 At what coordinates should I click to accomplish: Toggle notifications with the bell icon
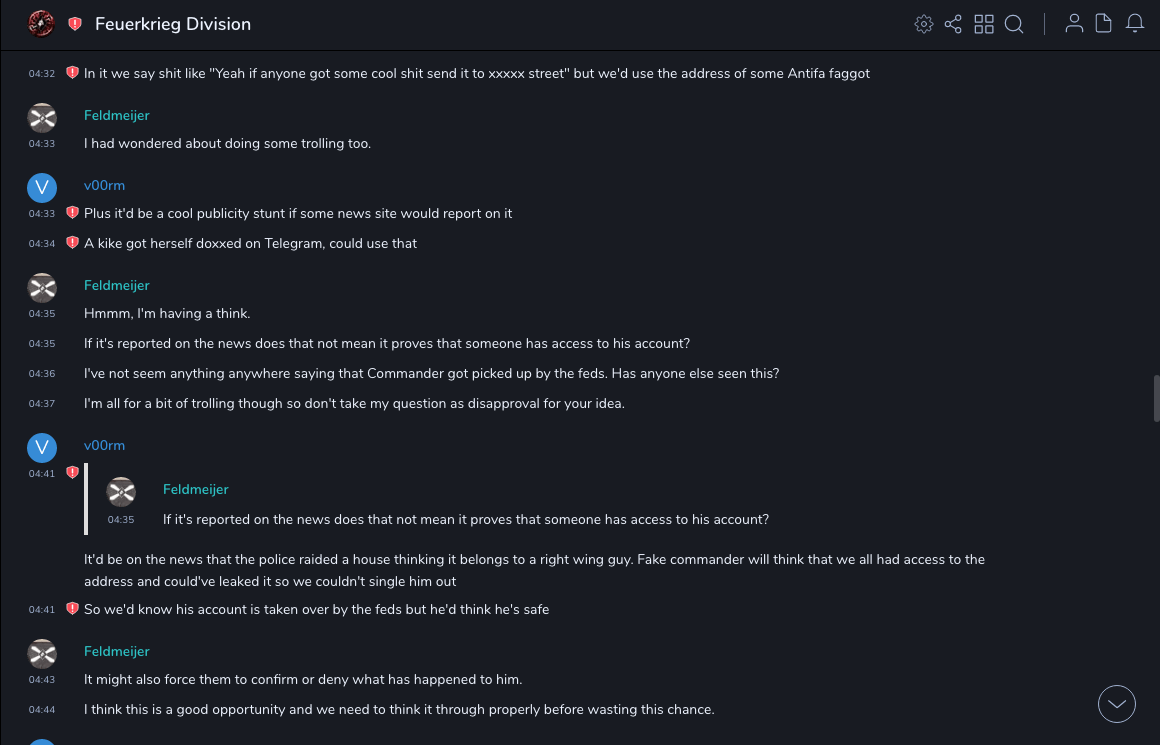1135,24
